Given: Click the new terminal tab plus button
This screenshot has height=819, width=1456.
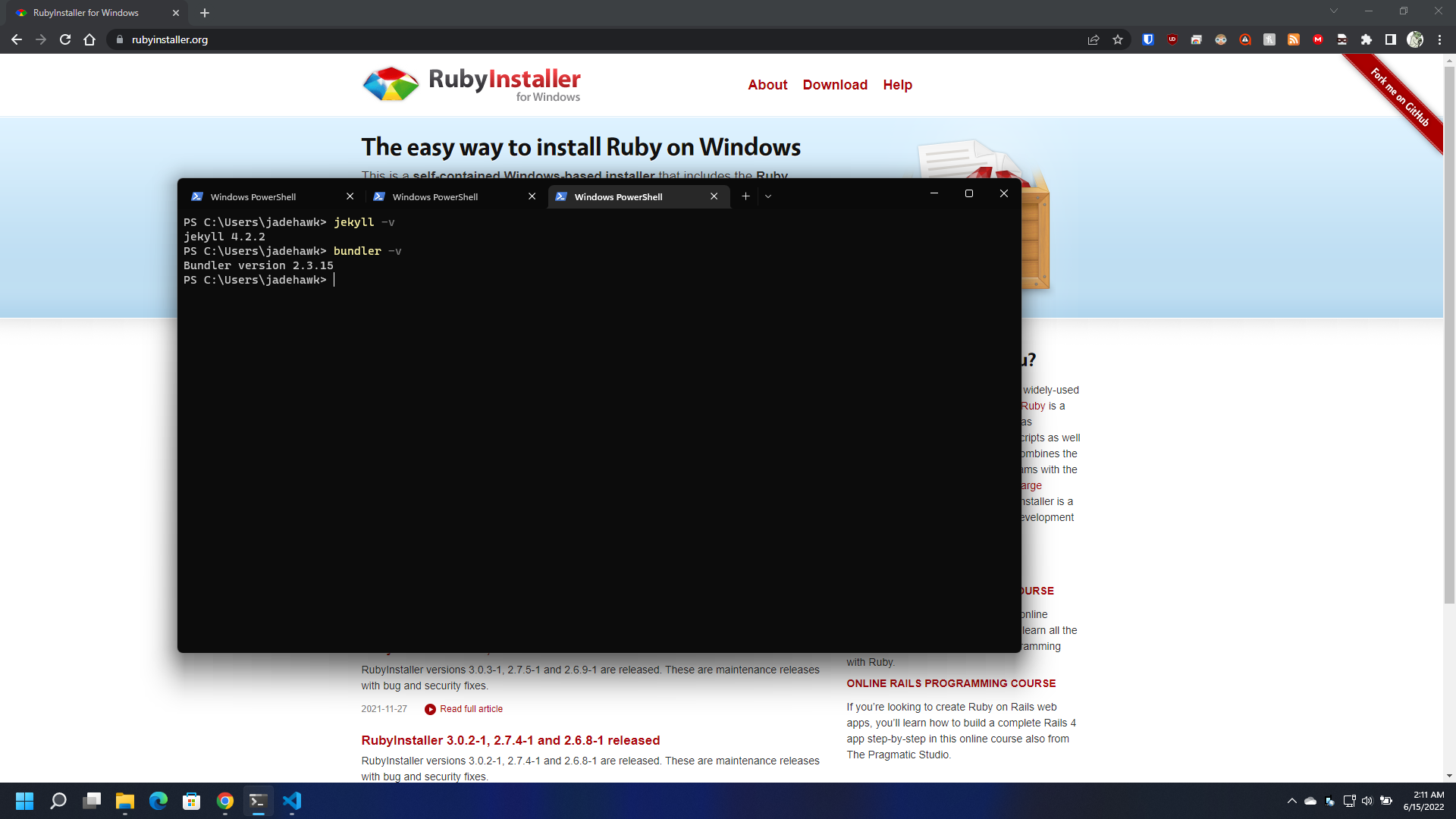Looking at the screenshot, I should tap(745, 196).
